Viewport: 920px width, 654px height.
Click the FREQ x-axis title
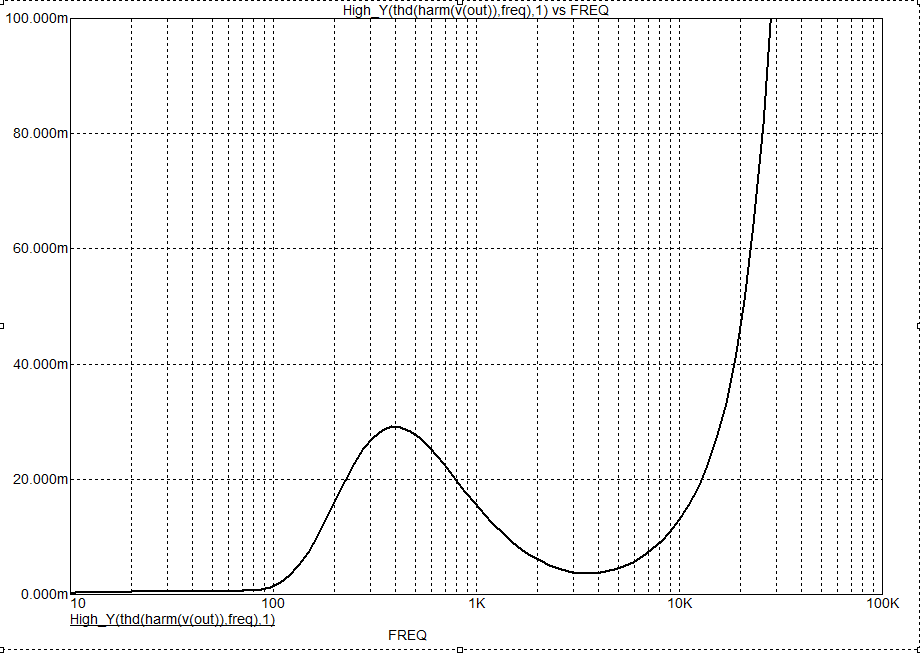click(x=408, y=635)
